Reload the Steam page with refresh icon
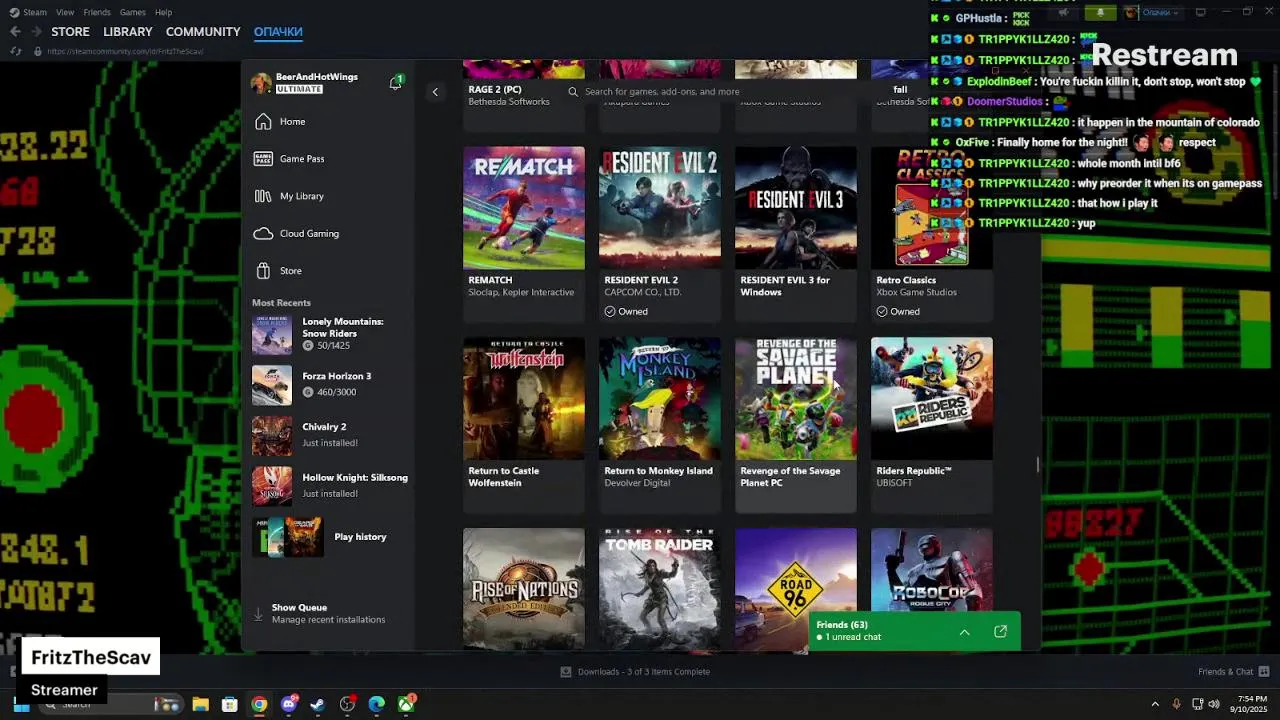1280x720 pixels. (x=15, y=51)
